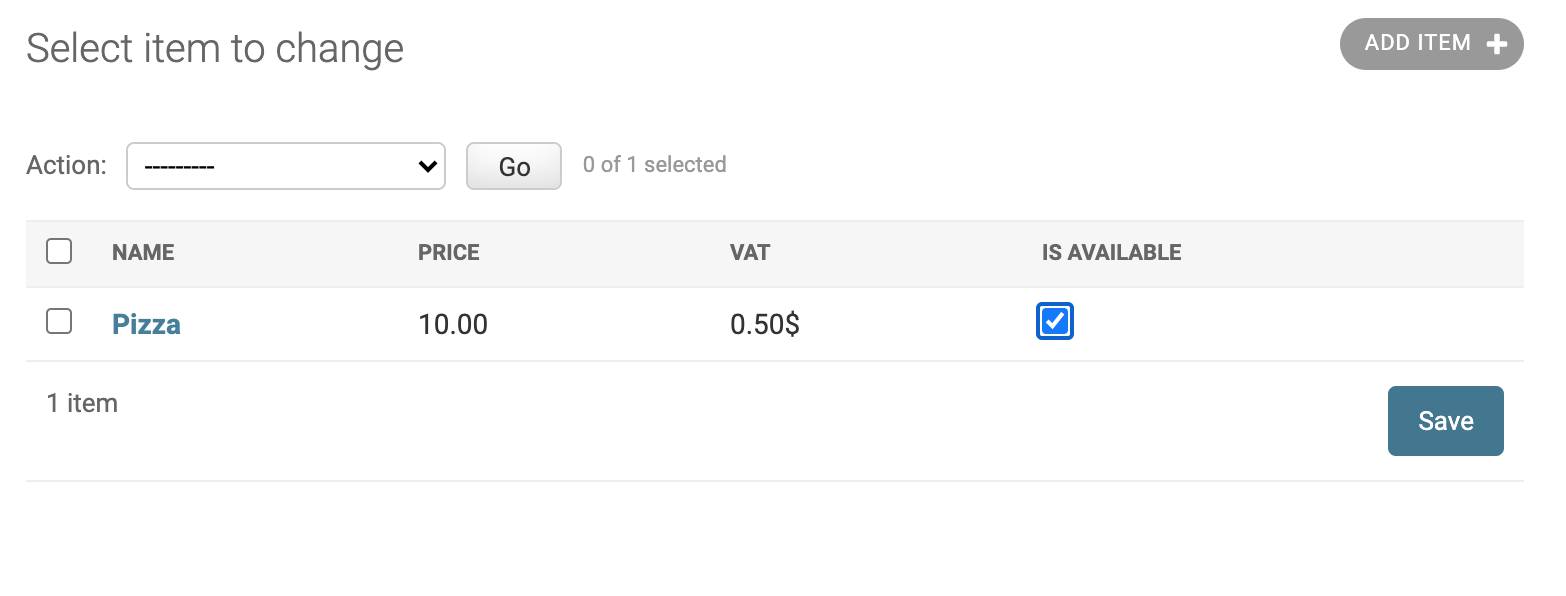Screen dimensions: 1566x596
Task: Click the IS AVAILABLE column header
Action: [1111, 252]
